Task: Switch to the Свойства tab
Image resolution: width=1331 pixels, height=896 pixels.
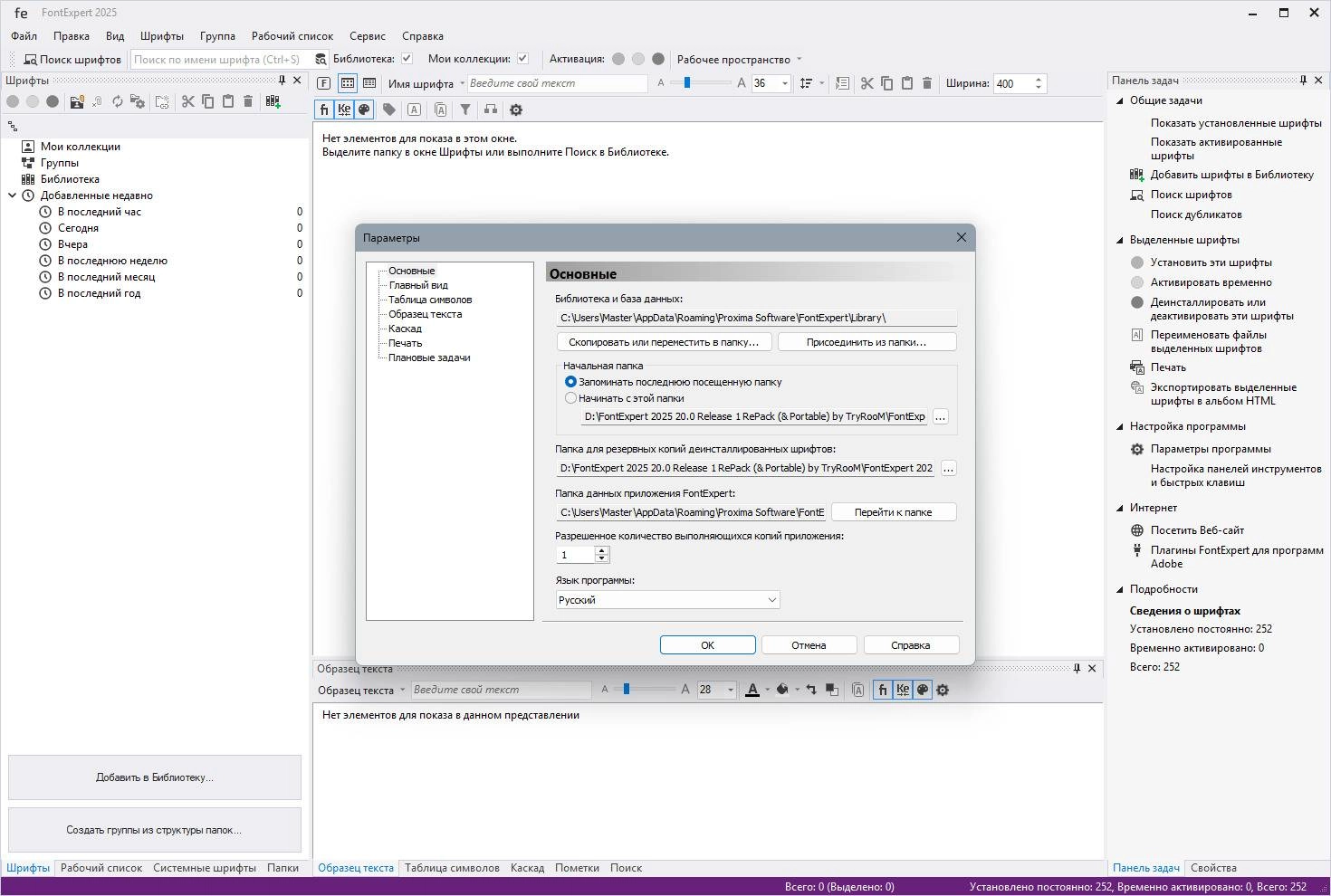Action: pos(1213,868)
